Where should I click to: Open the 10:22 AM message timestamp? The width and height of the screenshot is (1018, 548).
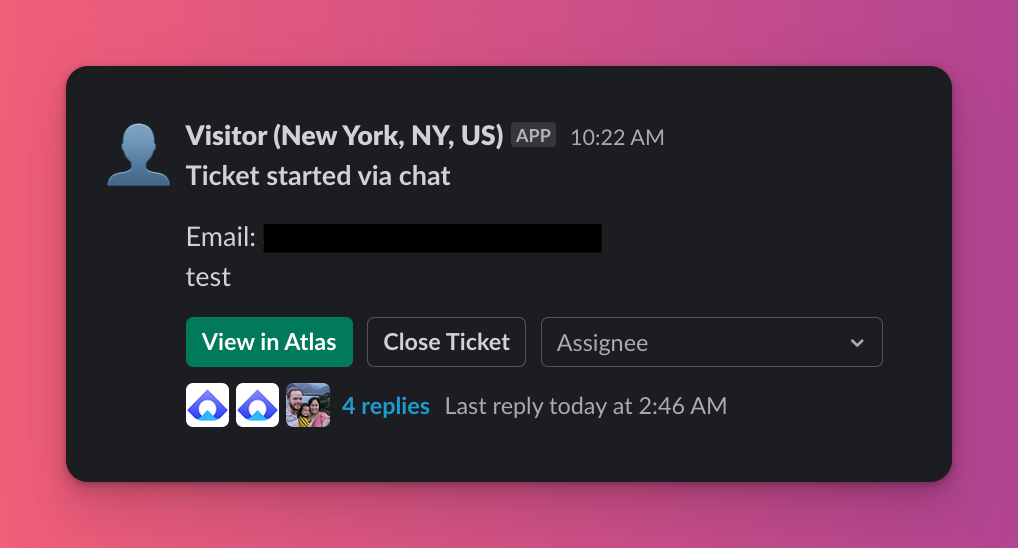coord(617,137)
